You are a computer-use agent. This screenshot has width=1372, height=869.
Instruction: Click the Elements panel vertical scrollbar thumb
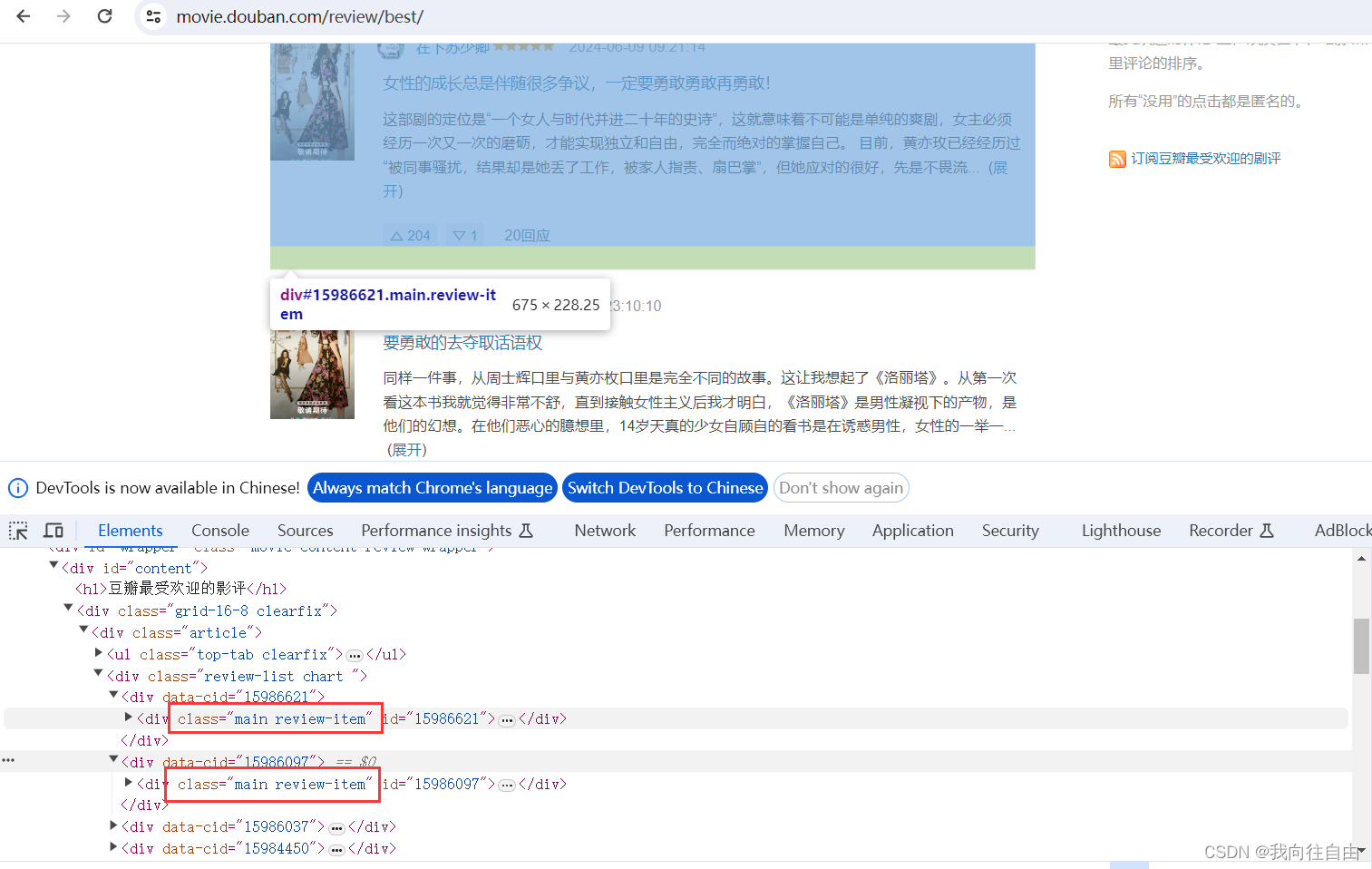click(x=1361, y=646)
